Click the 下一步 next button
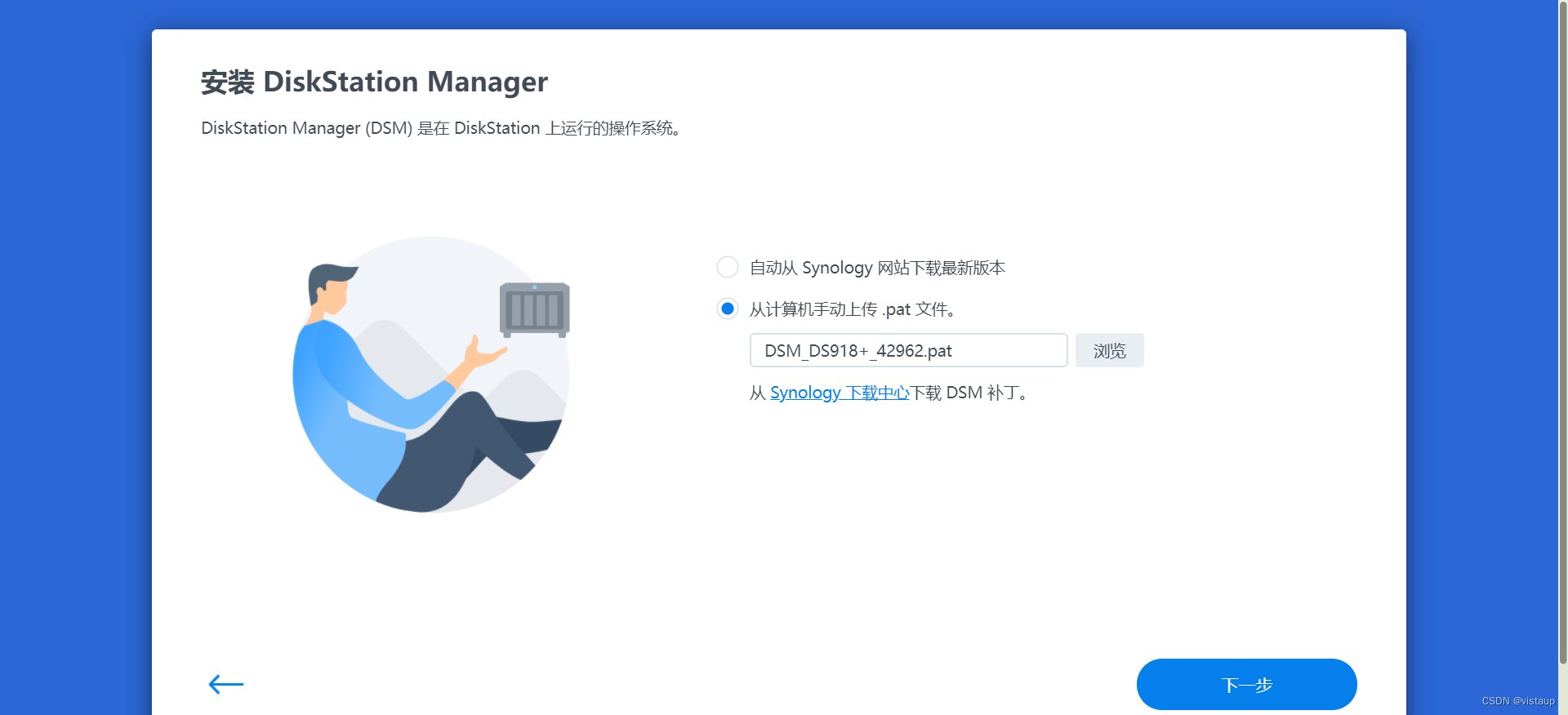Viewport: 1568px width, 715px height. pos(1246,684)
